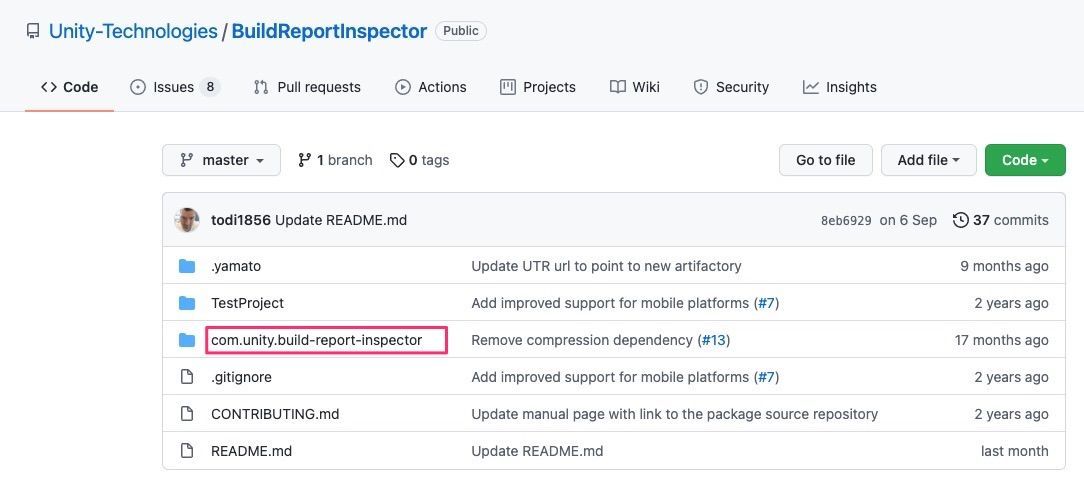Click the Projects board icon
1084x480 pixels.
[x=507, y=87]
